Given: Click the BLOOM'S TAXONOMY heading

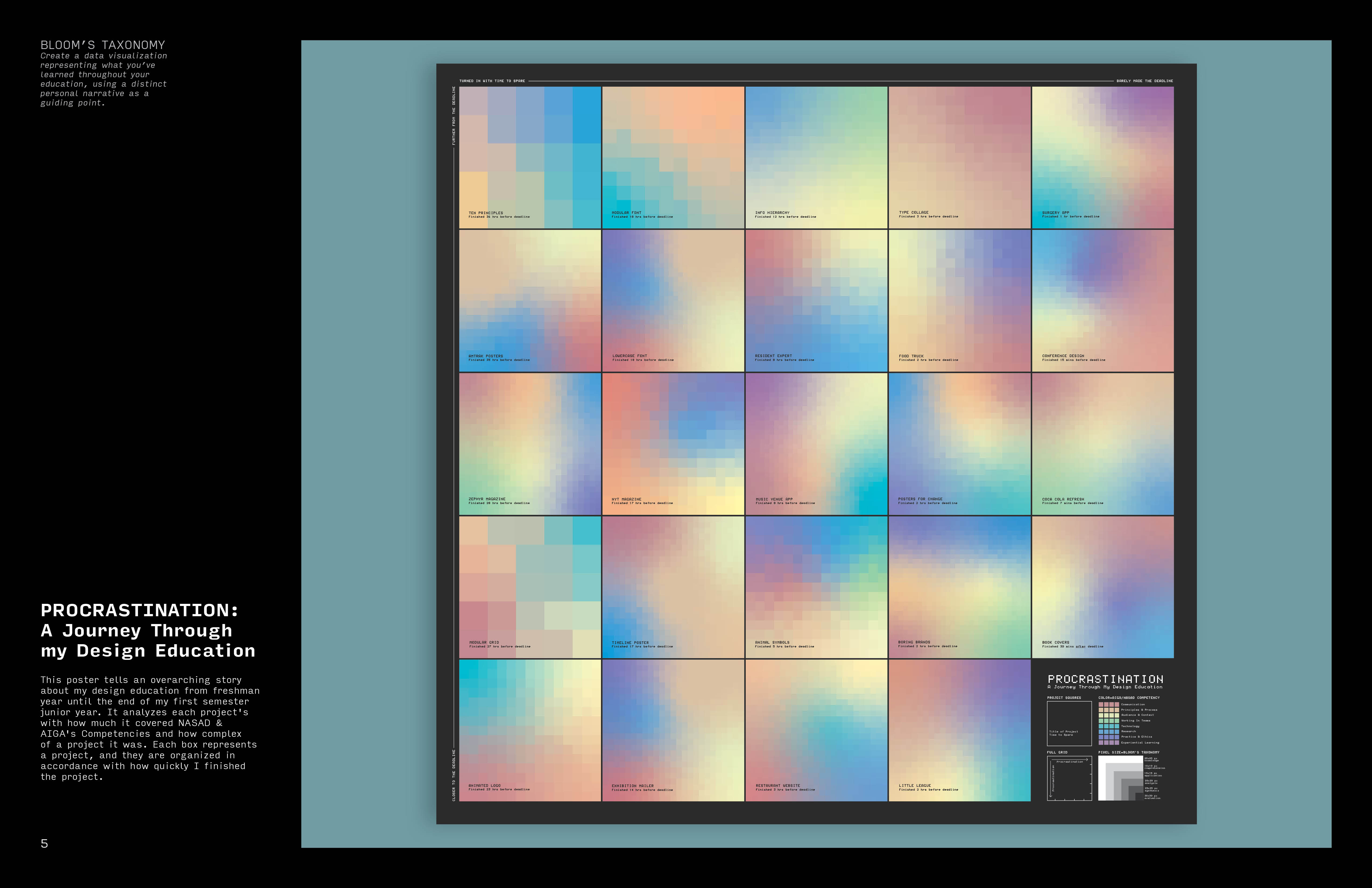Looking at the screenshot, I should (102, 45).
